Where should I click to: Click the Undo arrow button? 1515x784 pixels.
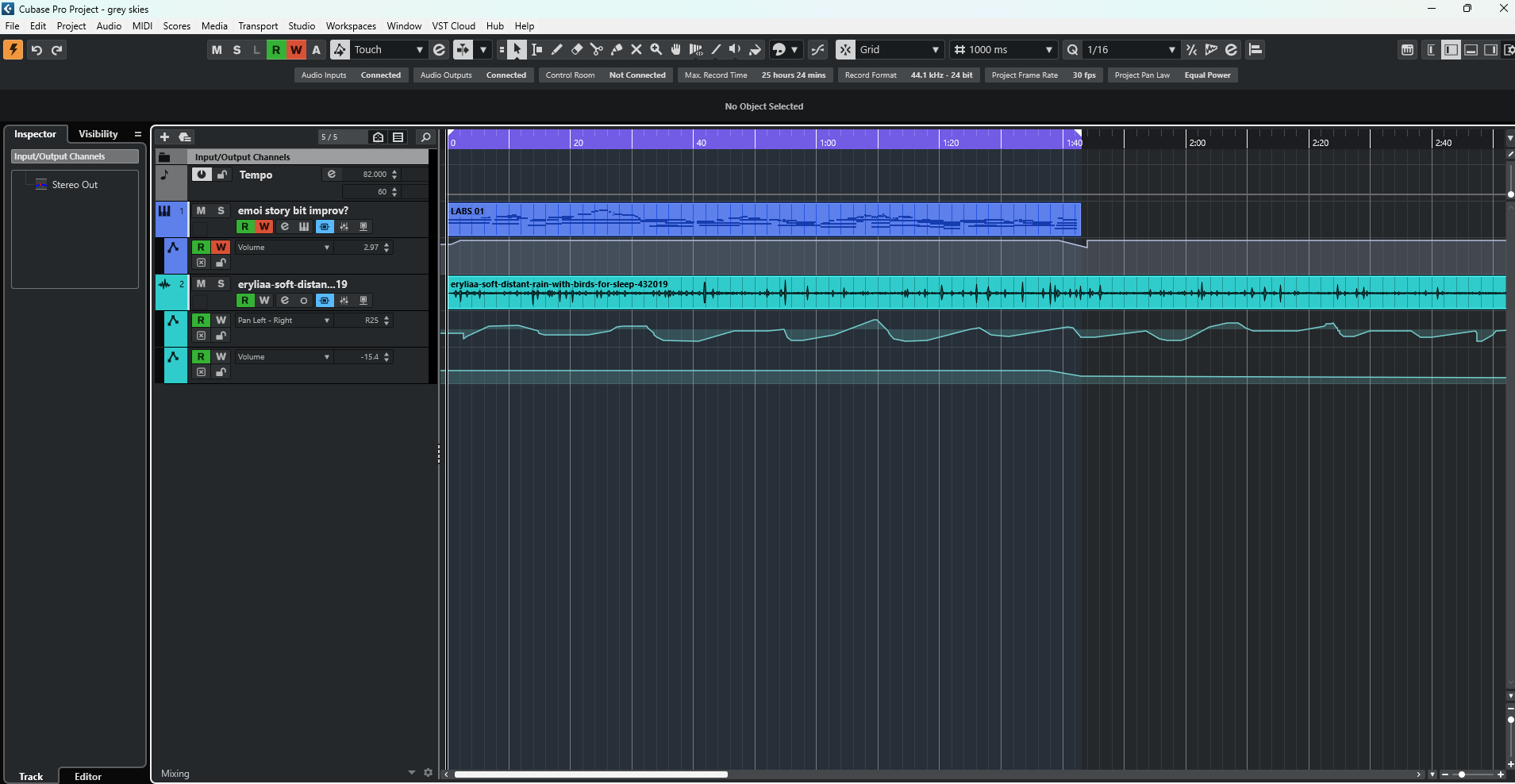(x=37, y=50)
